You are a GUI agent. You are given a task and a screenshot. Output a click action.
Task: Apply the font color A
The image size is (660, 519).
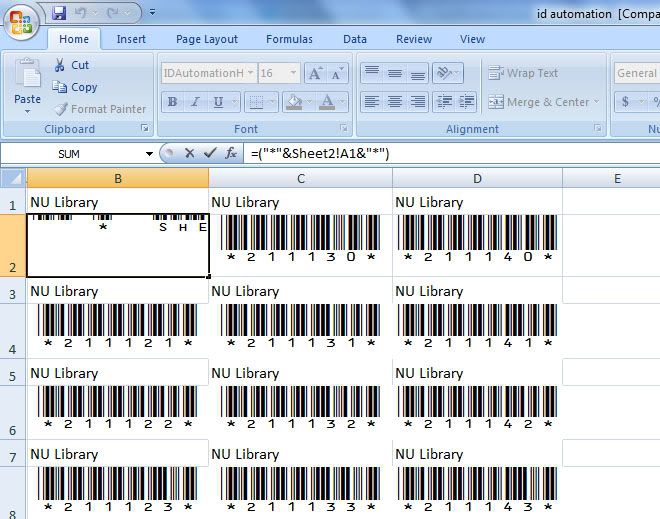pos(327,102)
